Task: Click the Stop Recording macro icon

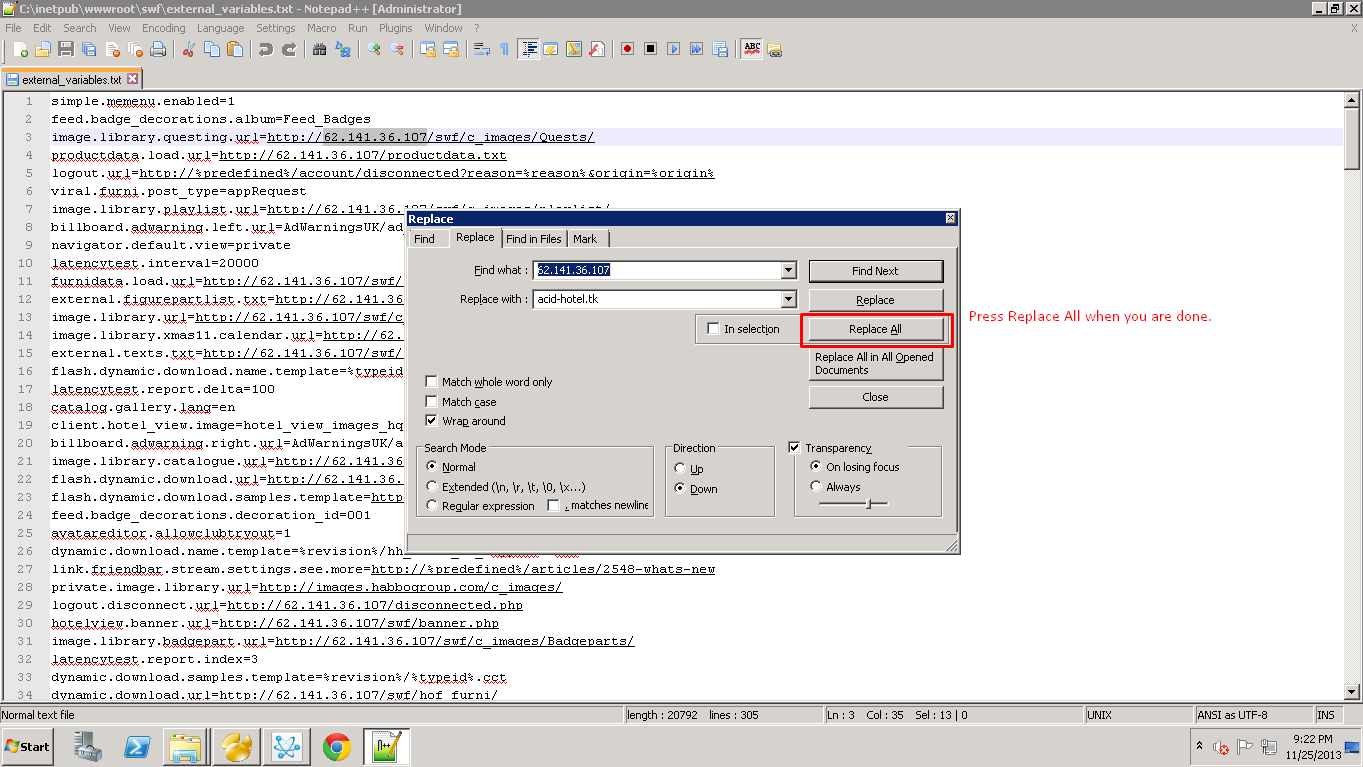Action: click(x=650, y=49)
